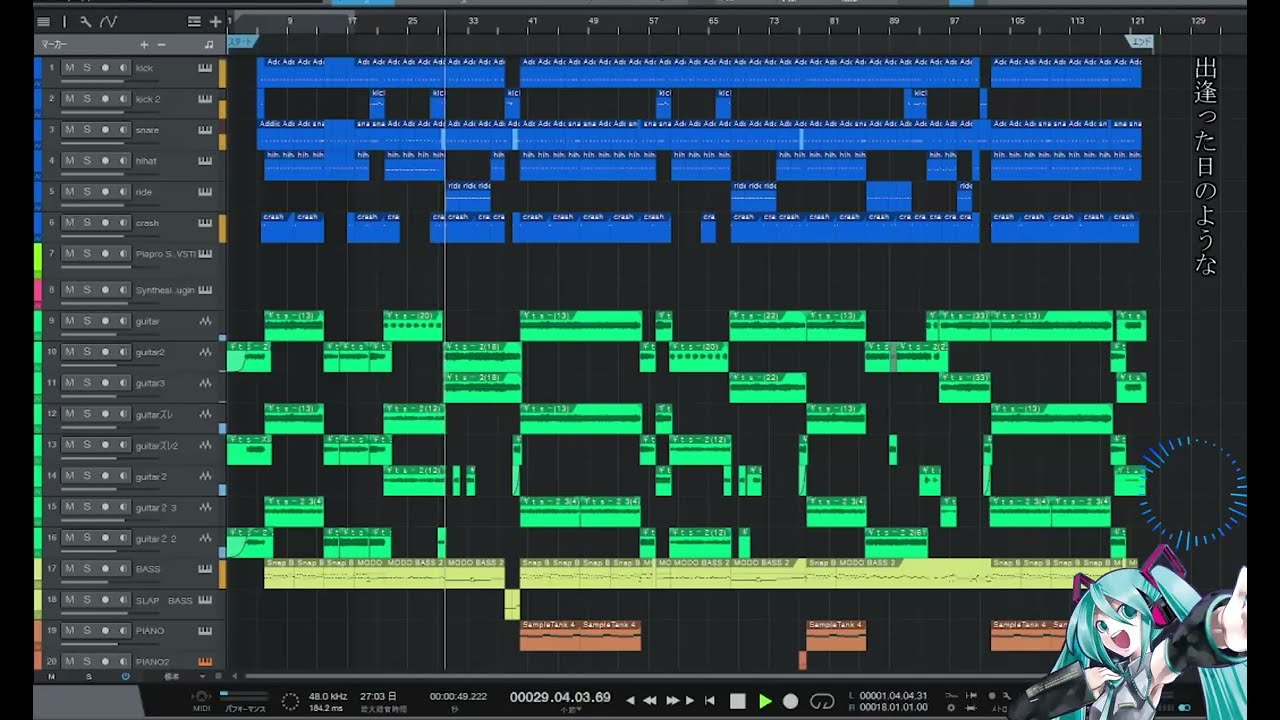Open the kick track instrument keyboard icon
Image resolution: width=1280 pixels, height=720 pixels.
pos(205,68)
